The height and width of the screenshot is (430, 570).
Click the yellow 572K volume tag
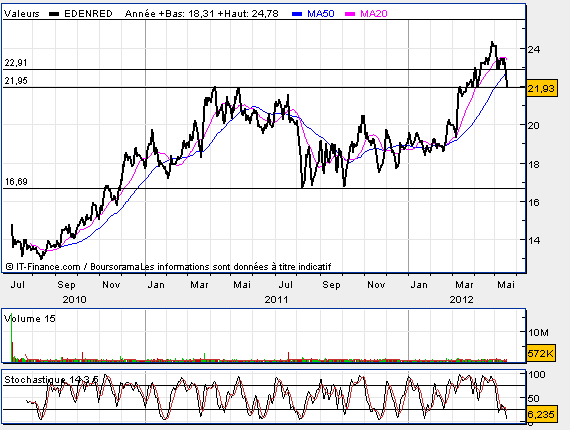click(541, 353)
